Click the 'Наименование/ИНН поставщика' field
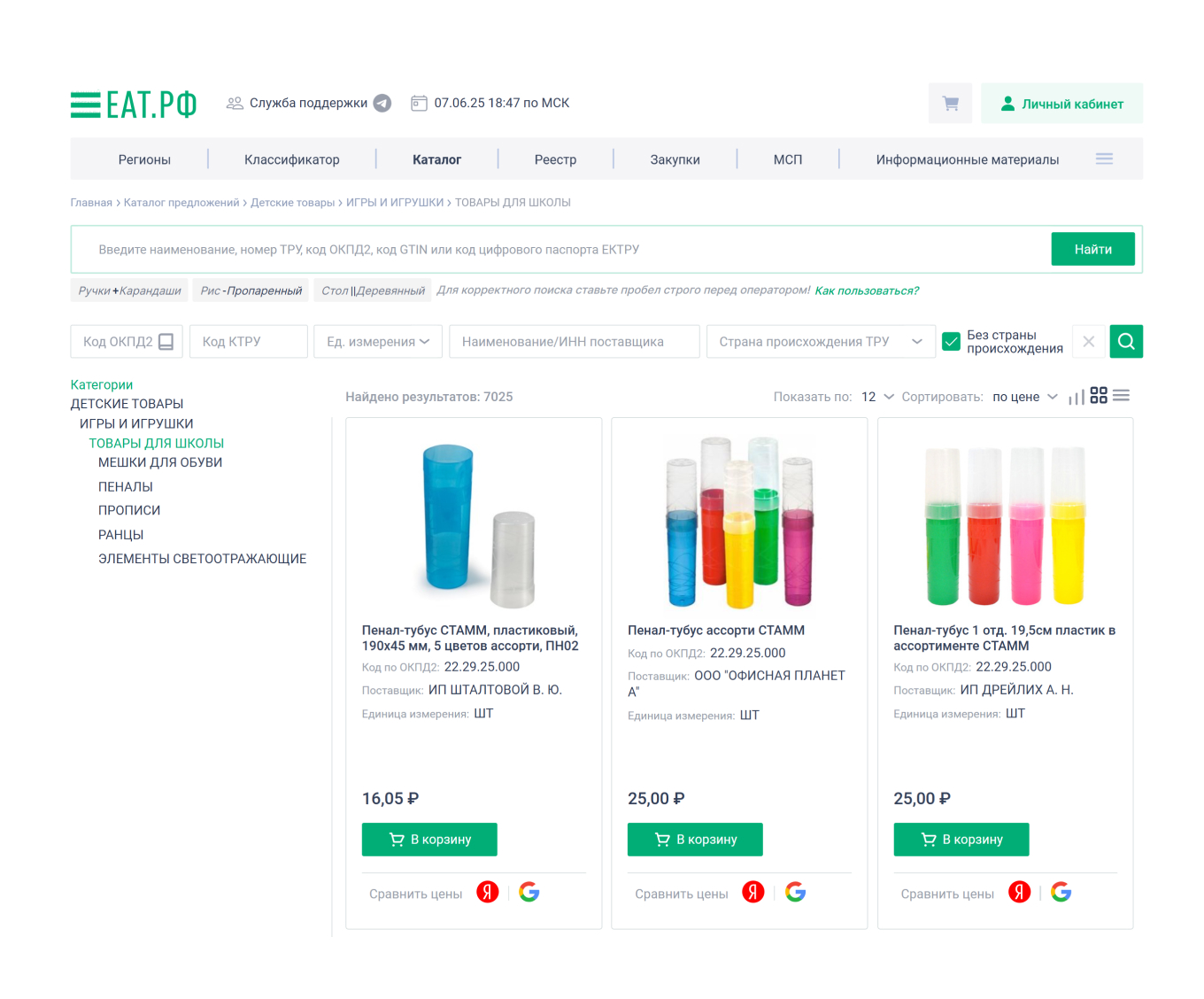This screenshot has height=999, width=1204. point(575,342)
